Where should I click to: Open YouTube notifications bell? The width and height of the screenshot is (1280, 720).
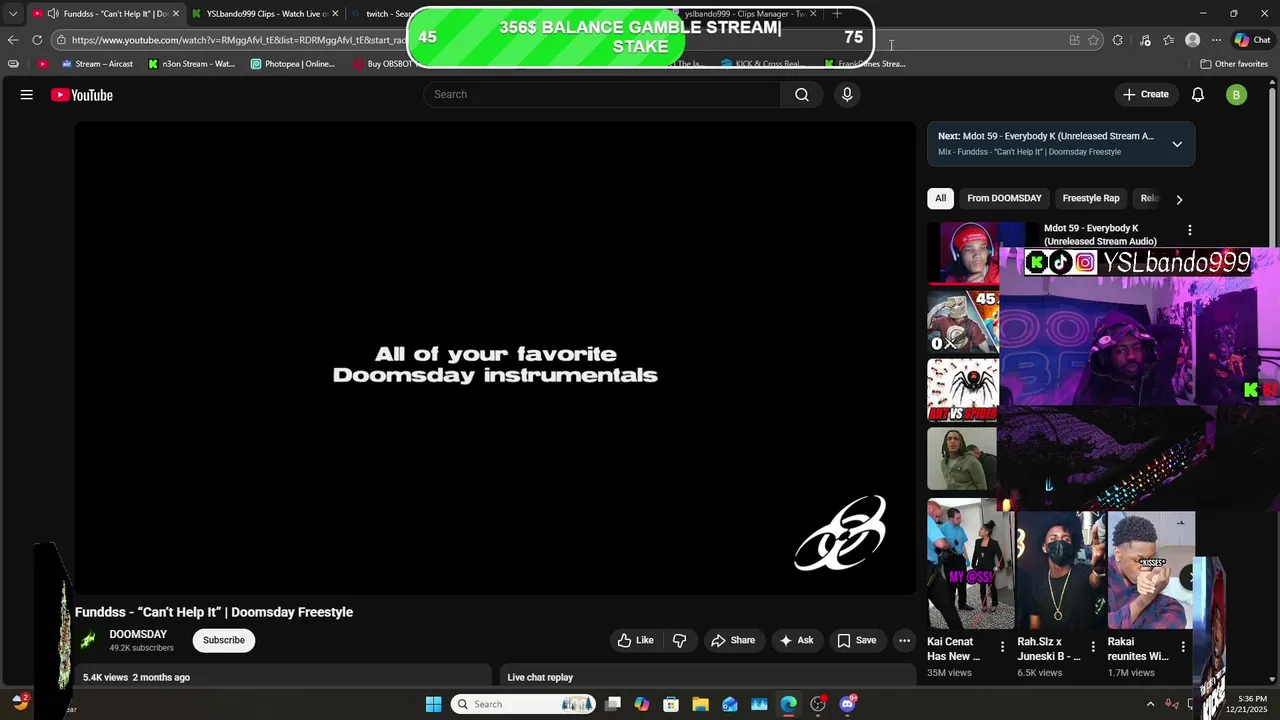(x=1198, y=94)
